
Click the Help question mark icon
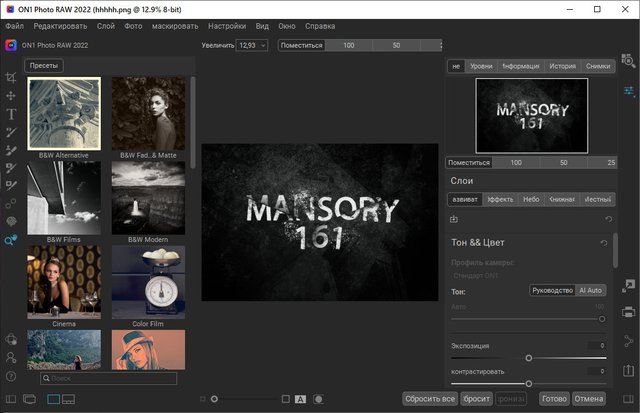click(x=11, y=376)
